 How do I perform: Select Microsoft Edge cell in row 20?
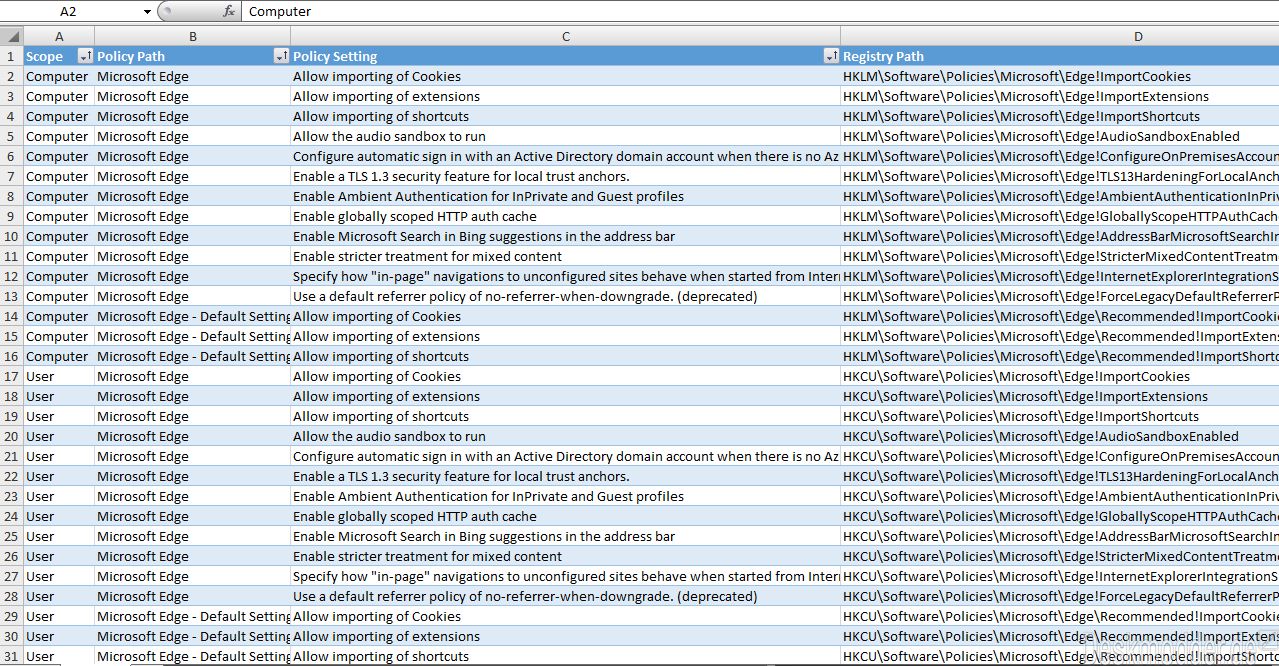click(193, 436)
